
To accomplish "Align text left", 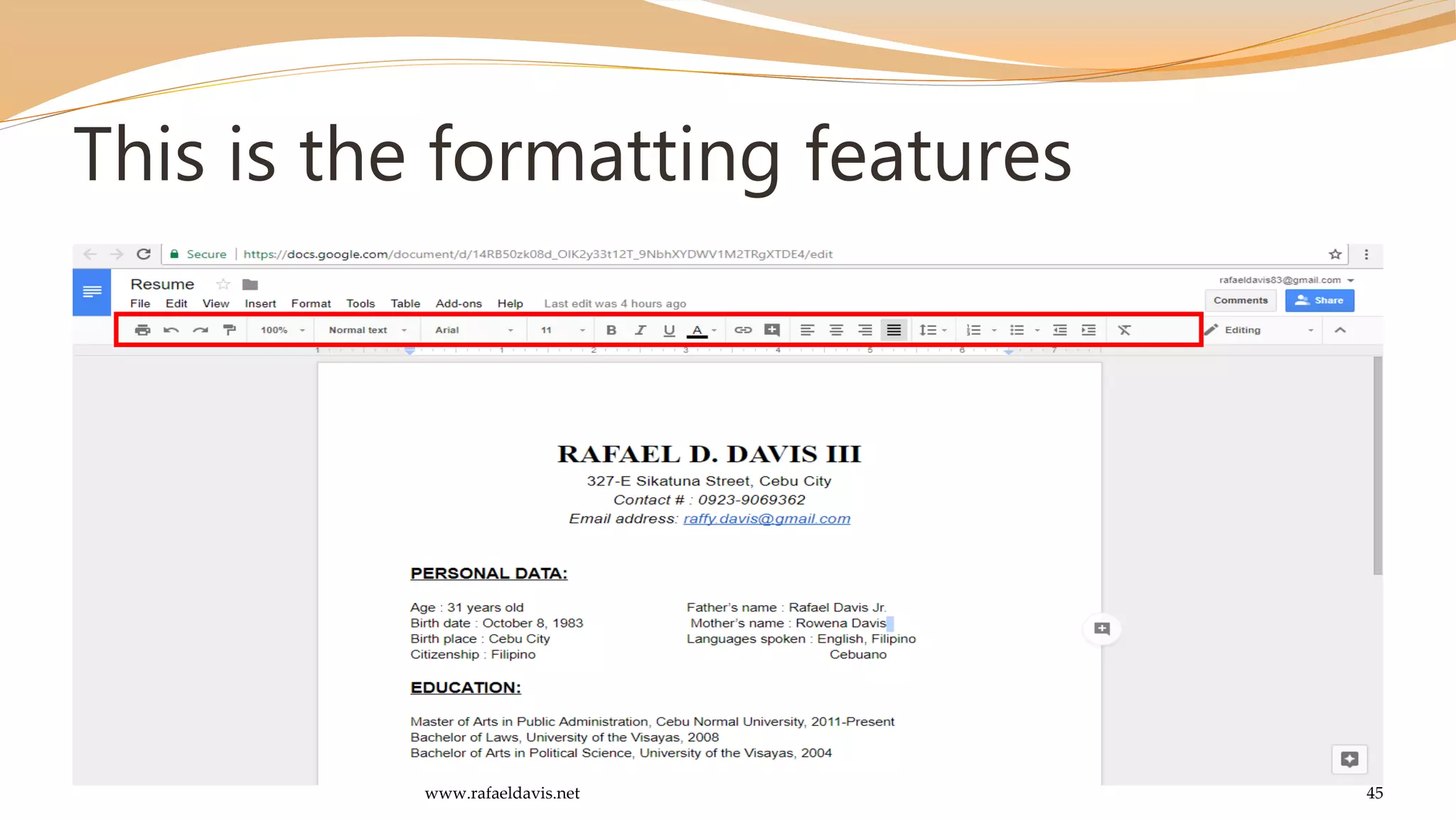I will (807, 330).
